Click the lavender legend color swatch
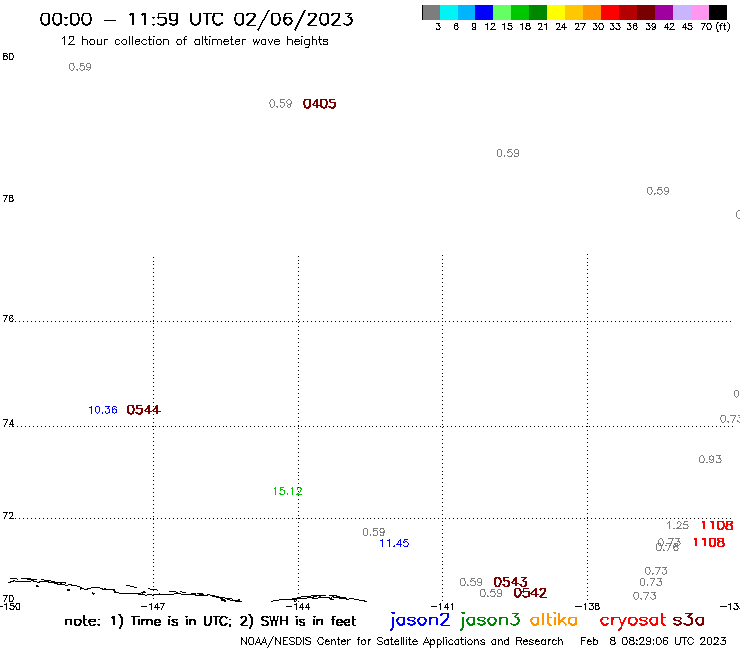The image size is (740, 650). pos(682,12)
